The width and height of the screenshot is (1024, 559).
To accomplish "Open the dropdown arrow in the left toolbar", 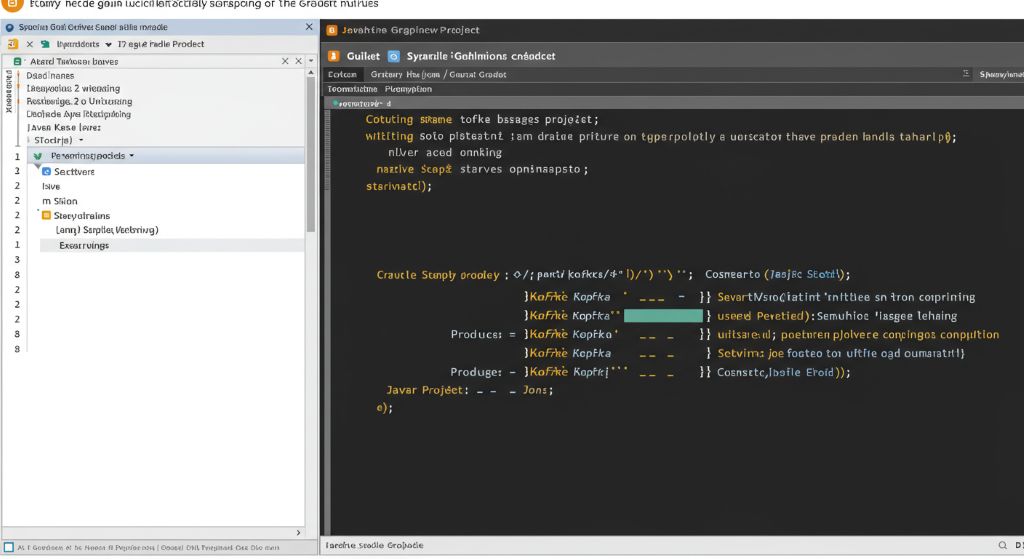I will [x=108, y=44].
